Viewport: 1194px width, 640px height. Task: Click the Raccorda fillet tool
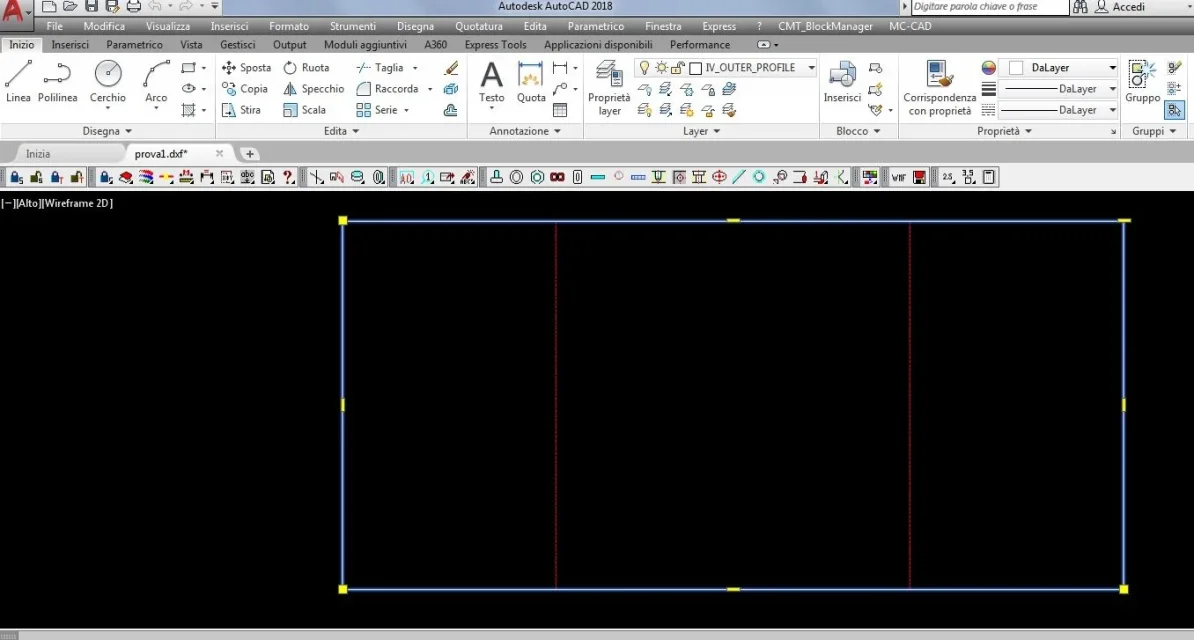(388, 88)
